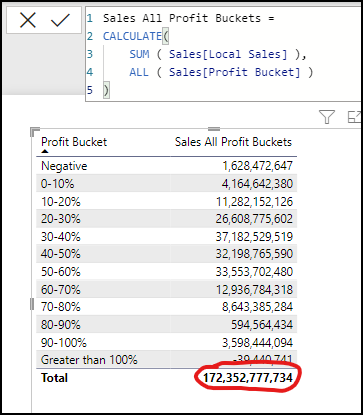Grab the visual's top-center resize handle

[214, 129]
